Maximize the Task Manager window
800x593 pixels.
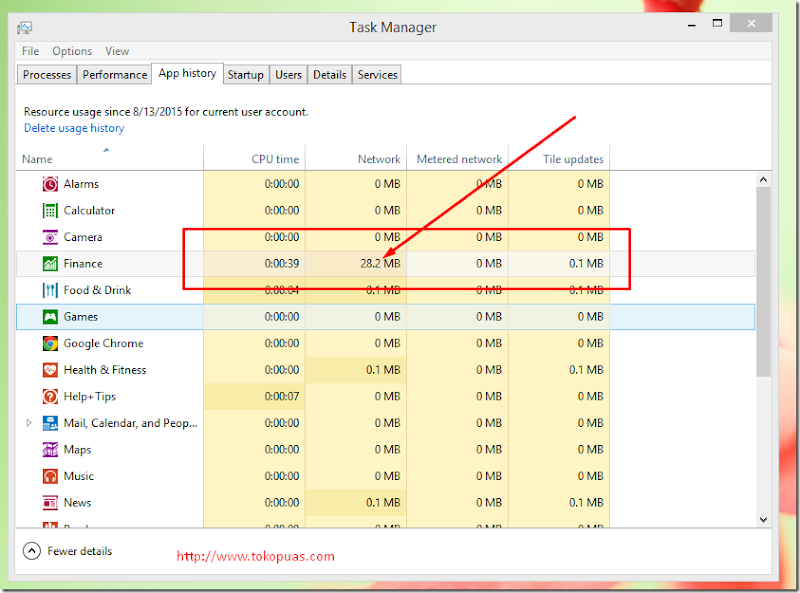[717, 23]
